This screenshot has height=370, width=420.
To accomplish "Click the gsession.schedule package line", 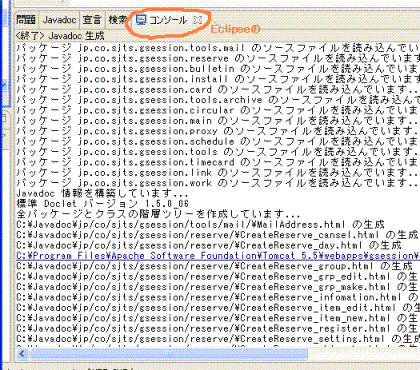I will coord(217,141).
